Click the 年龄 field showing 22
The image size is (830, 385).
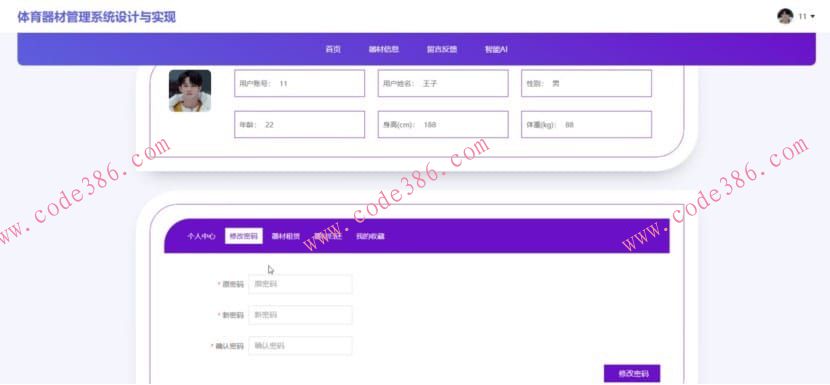300,124
